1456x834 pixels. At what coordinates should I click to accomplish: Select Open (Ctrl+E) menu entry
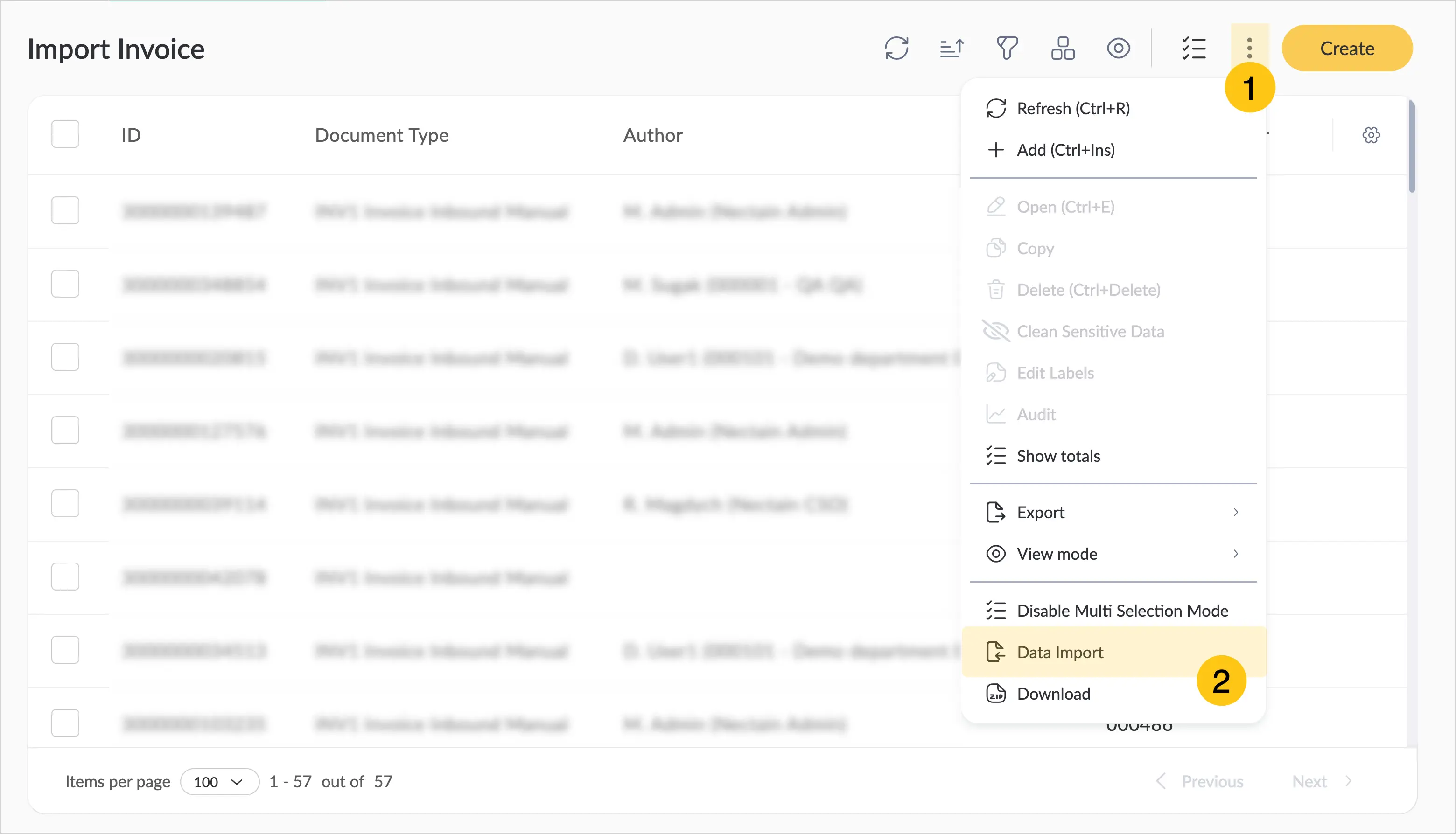1113,207
